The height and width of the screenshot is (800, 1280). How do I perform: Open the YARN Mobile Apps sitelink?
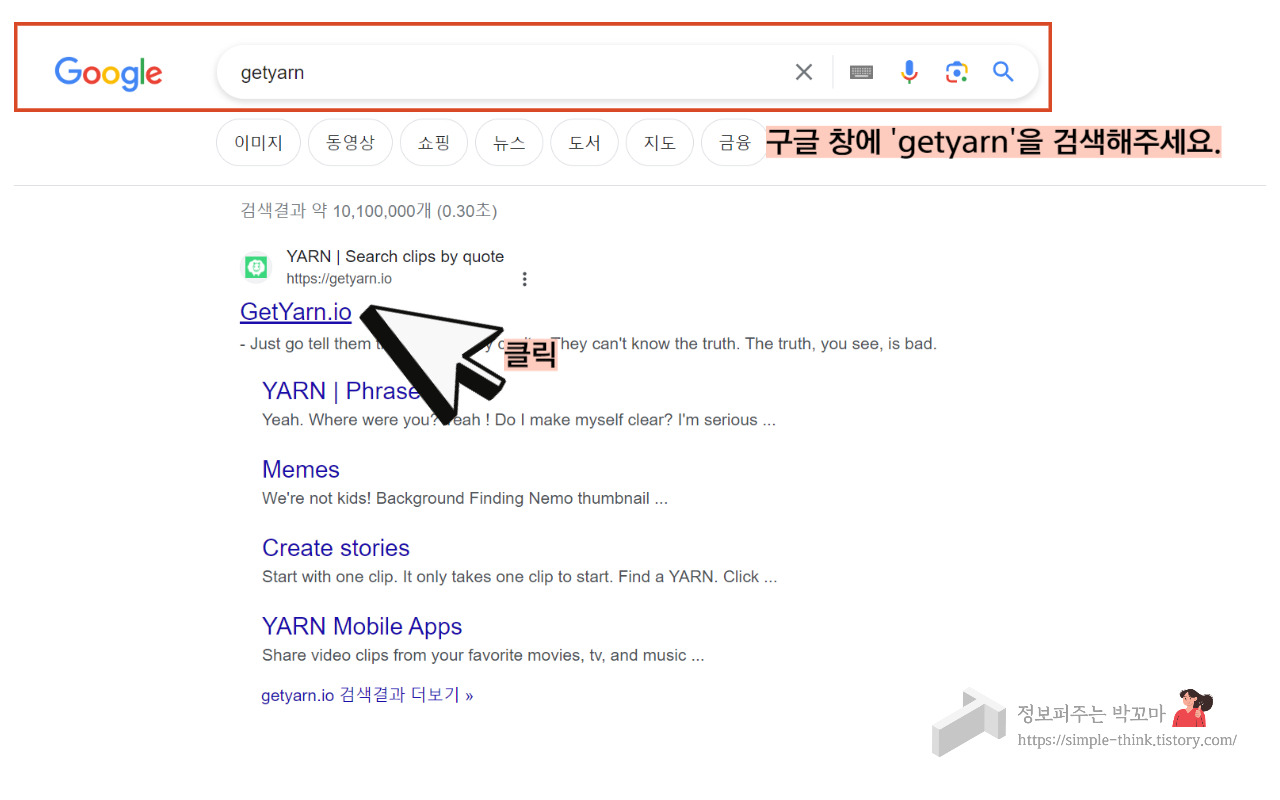point(362,626)
